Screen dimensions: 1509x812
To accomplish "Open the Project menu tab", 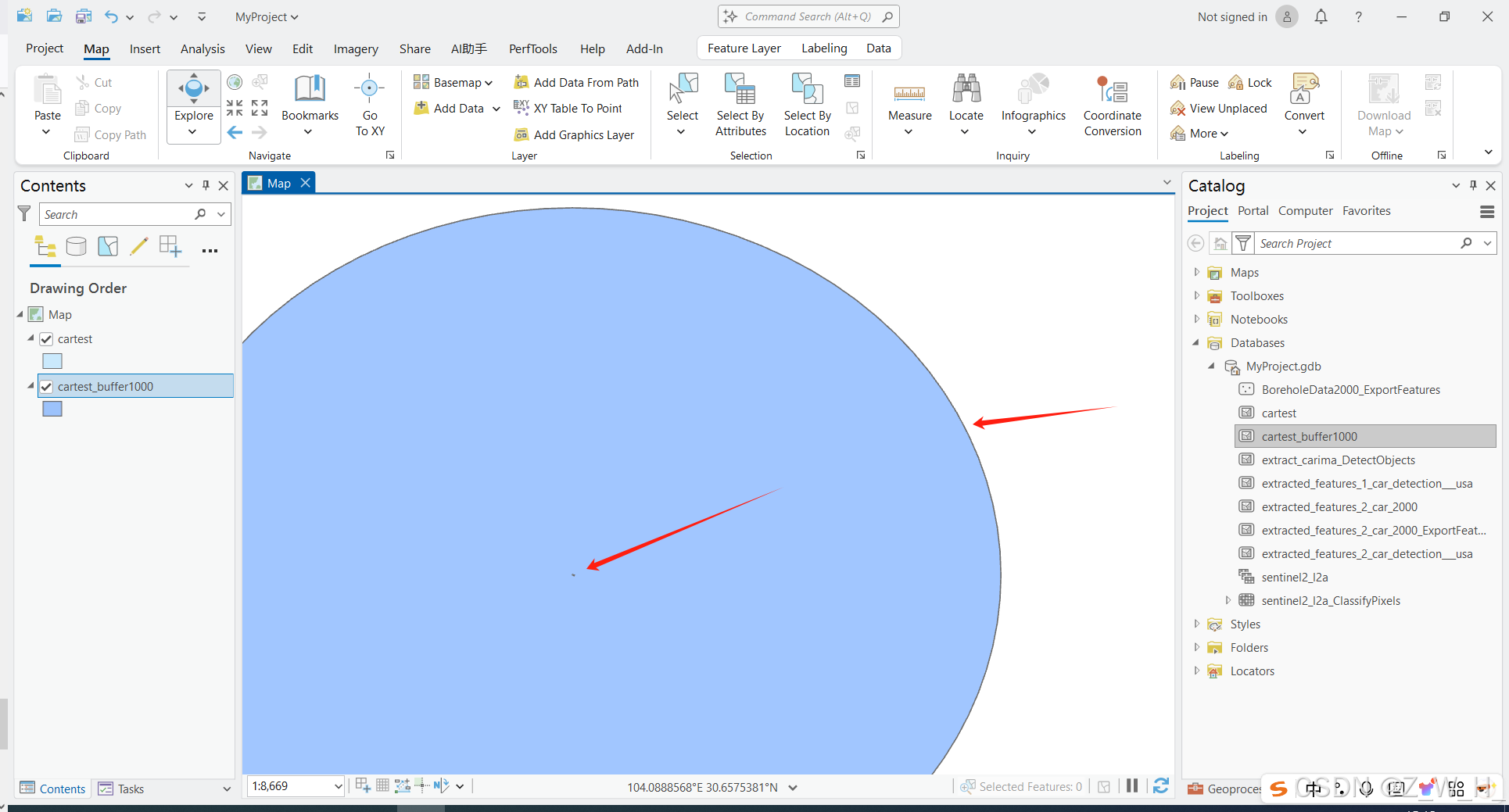I will pyautogui.click(x=45, y=48).
